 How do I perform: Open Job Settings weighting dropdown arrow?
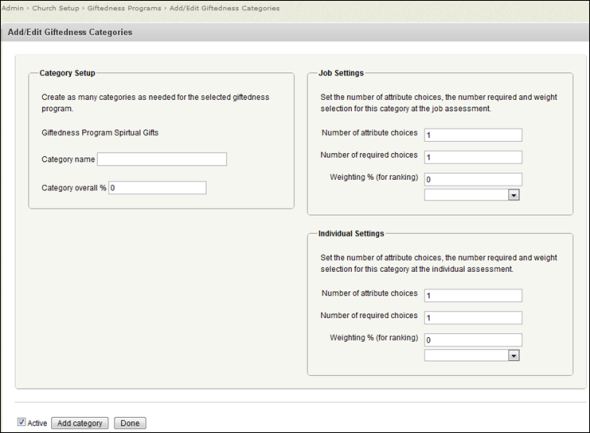click(514, 195)
